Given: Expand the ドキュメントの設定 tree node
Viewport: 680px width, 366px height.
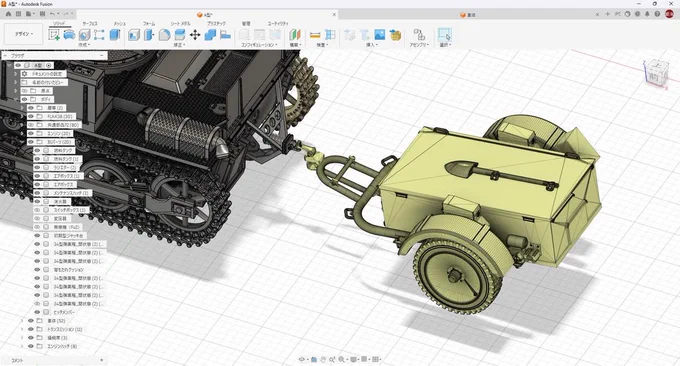Looking at the screenshot, I should pos(16,74).
